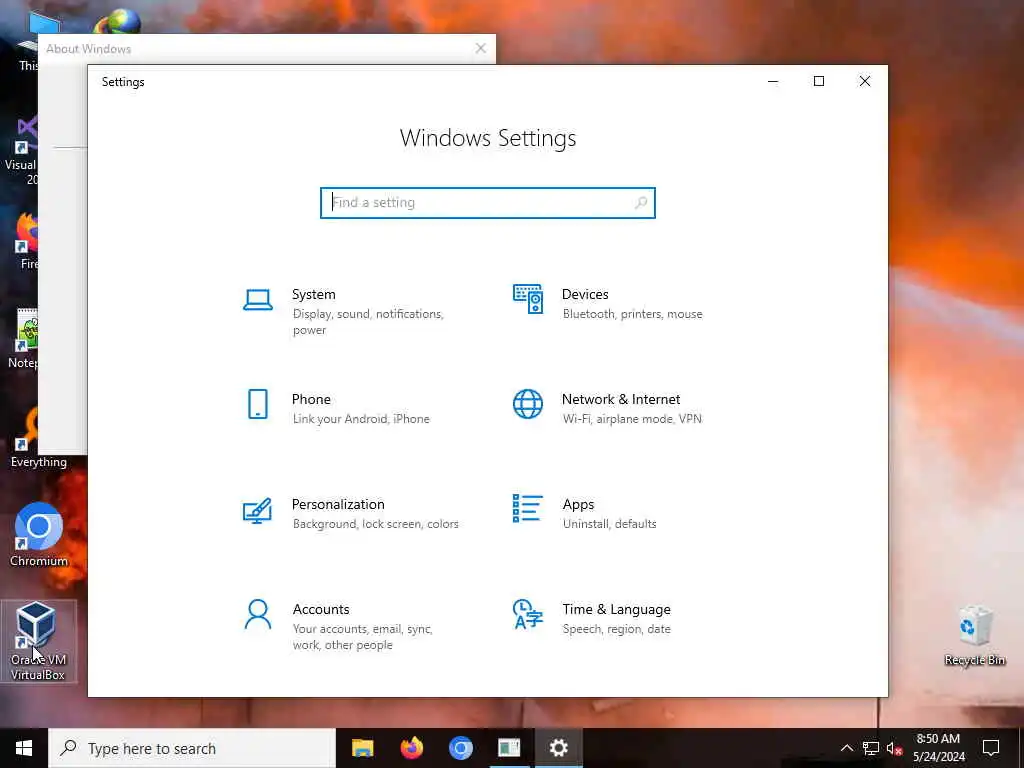Open the Action Center notifications icon
Screen dimensions: 1024x768
tap(991, 748)
